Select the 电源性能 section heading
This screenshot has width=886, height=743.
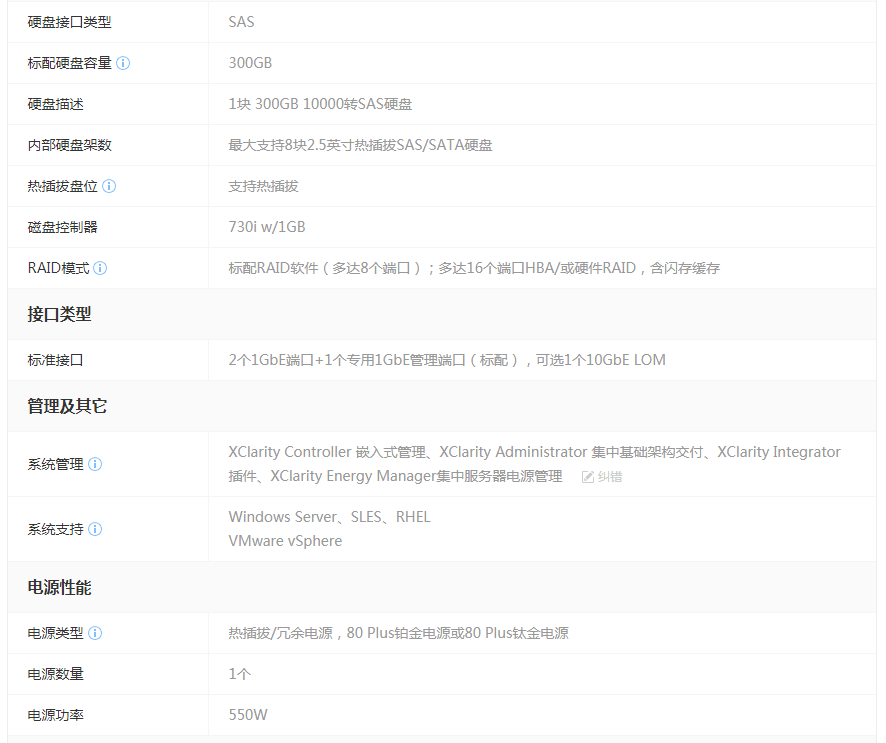(x=59, y=588)
